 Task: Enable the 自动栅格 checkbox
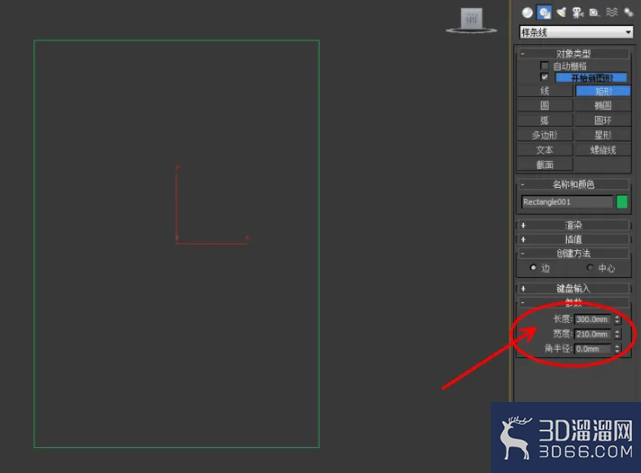coord(544,66)
